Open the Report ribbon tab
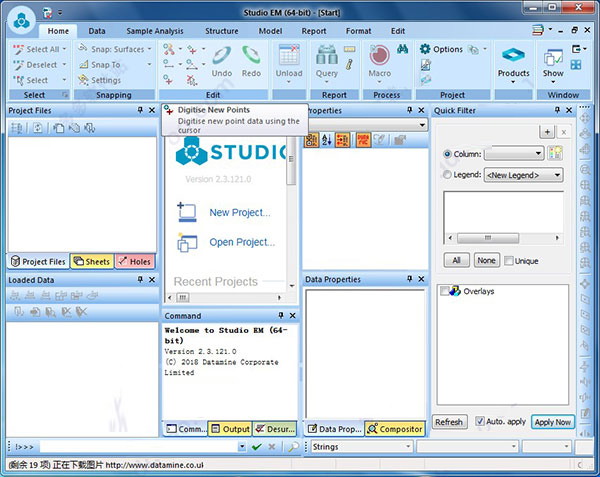 click(x=314, y=31)
